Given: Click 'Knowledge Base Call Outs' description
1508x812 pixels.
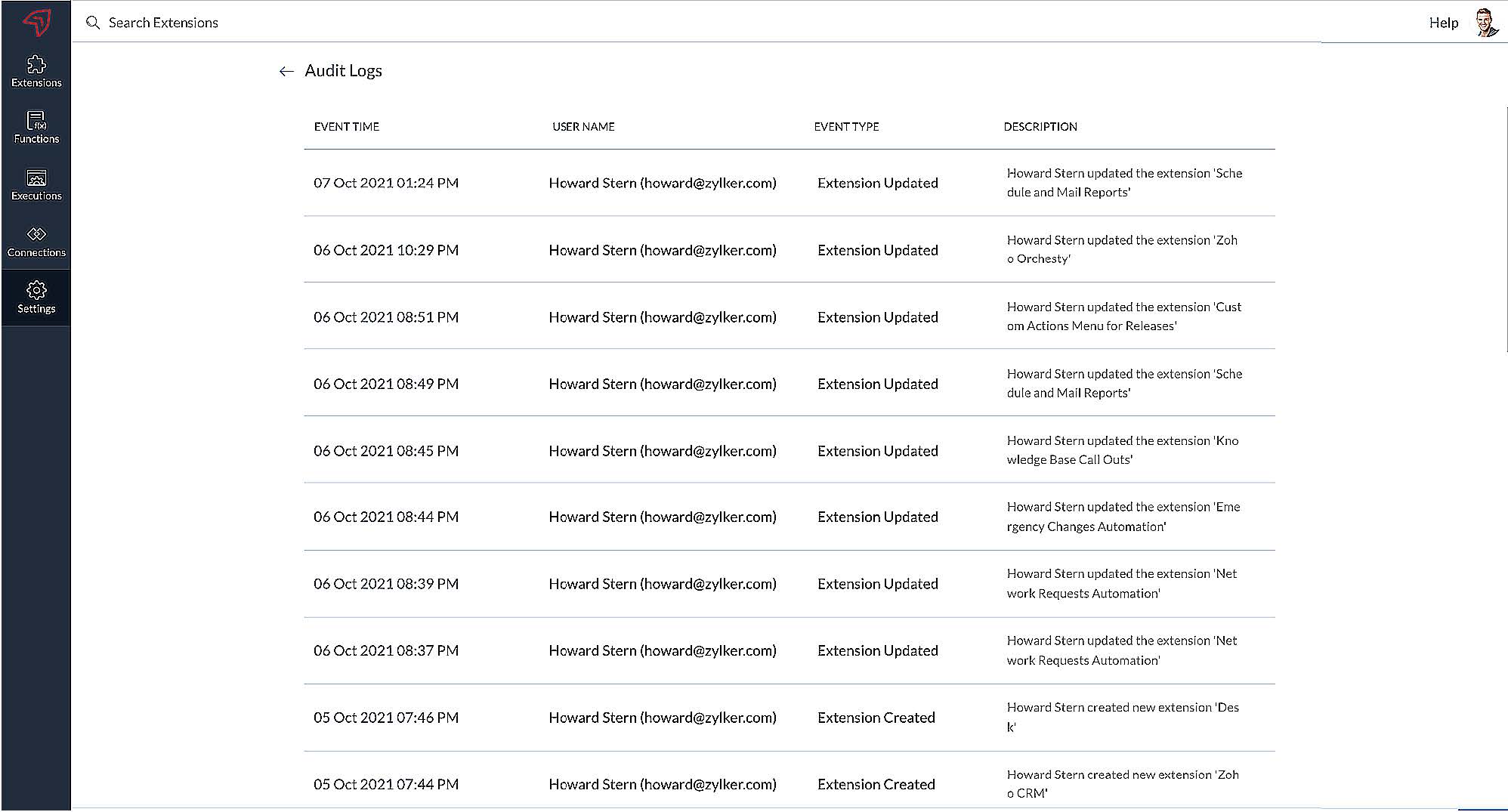Looking at the screenshot, I should [1123, 450].
